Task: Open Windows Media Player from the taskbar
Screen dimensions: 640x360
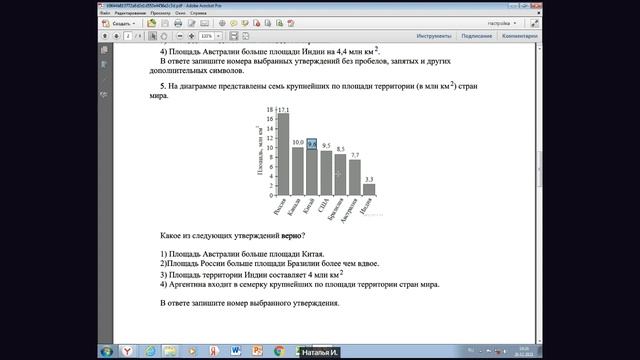Action: pos(192,351)
